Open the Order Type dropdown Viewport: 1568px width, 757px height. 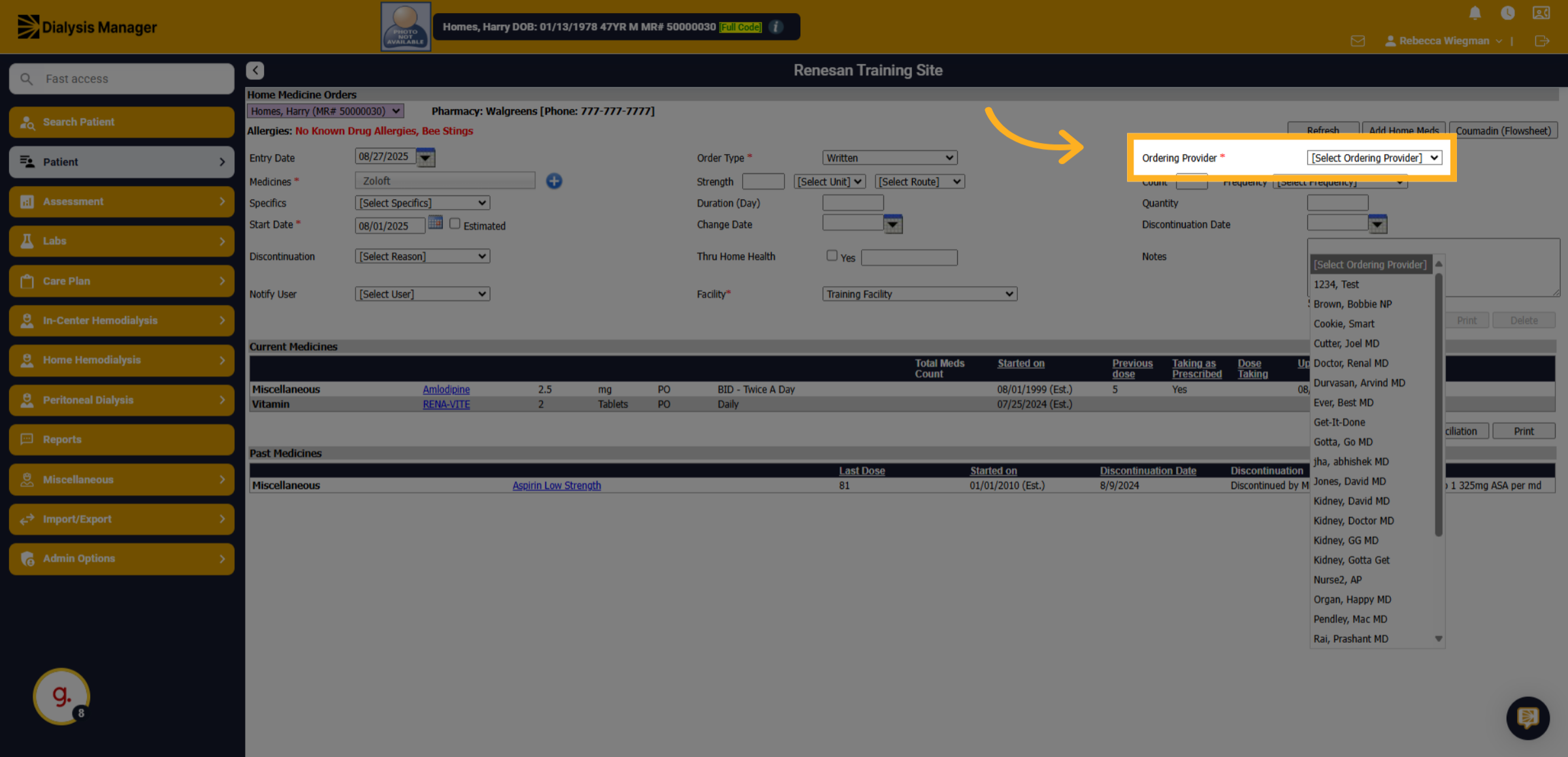[890, 158]
